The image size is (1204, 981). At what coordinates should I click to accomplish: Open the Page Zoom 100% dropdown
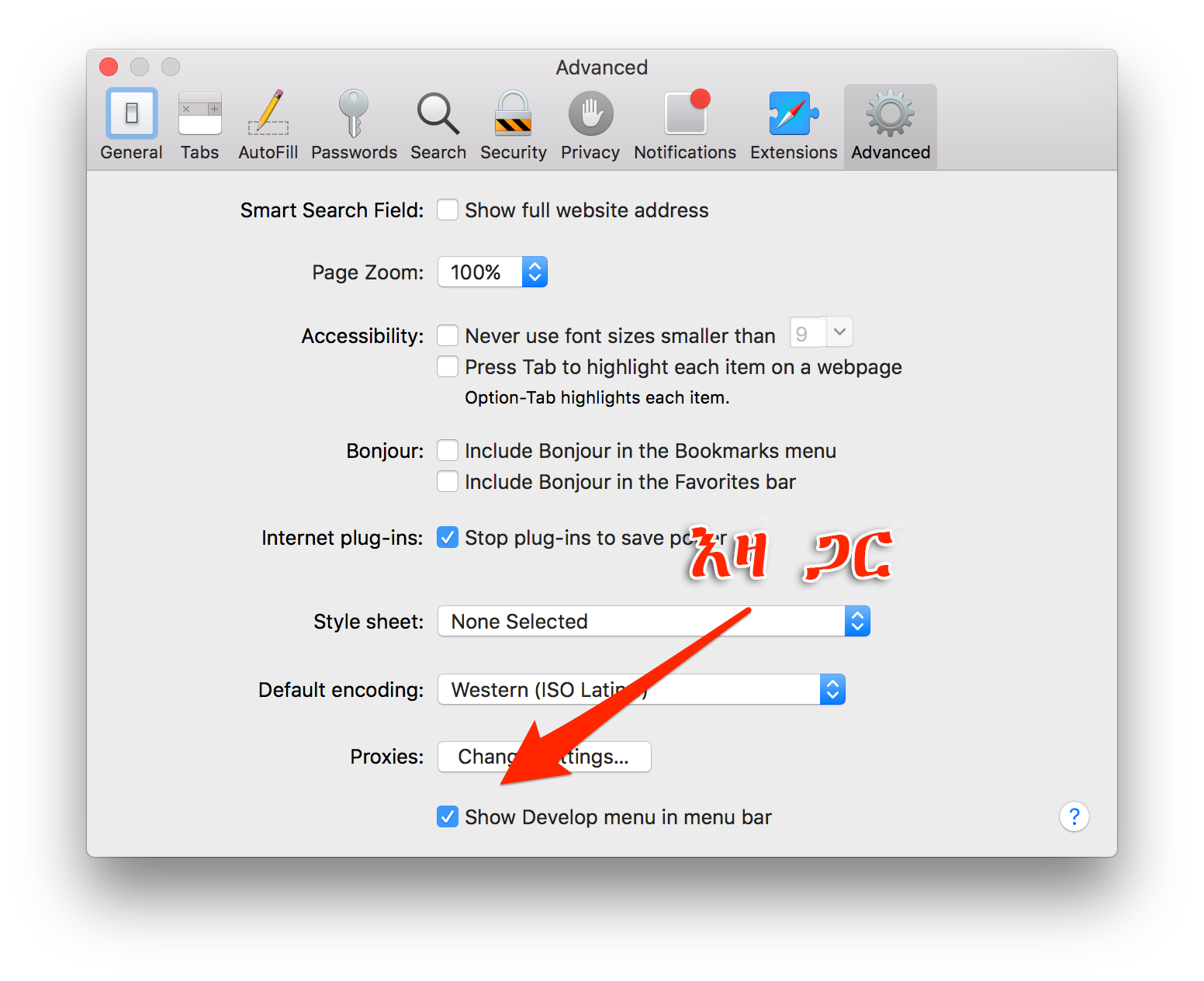[493, 272]
